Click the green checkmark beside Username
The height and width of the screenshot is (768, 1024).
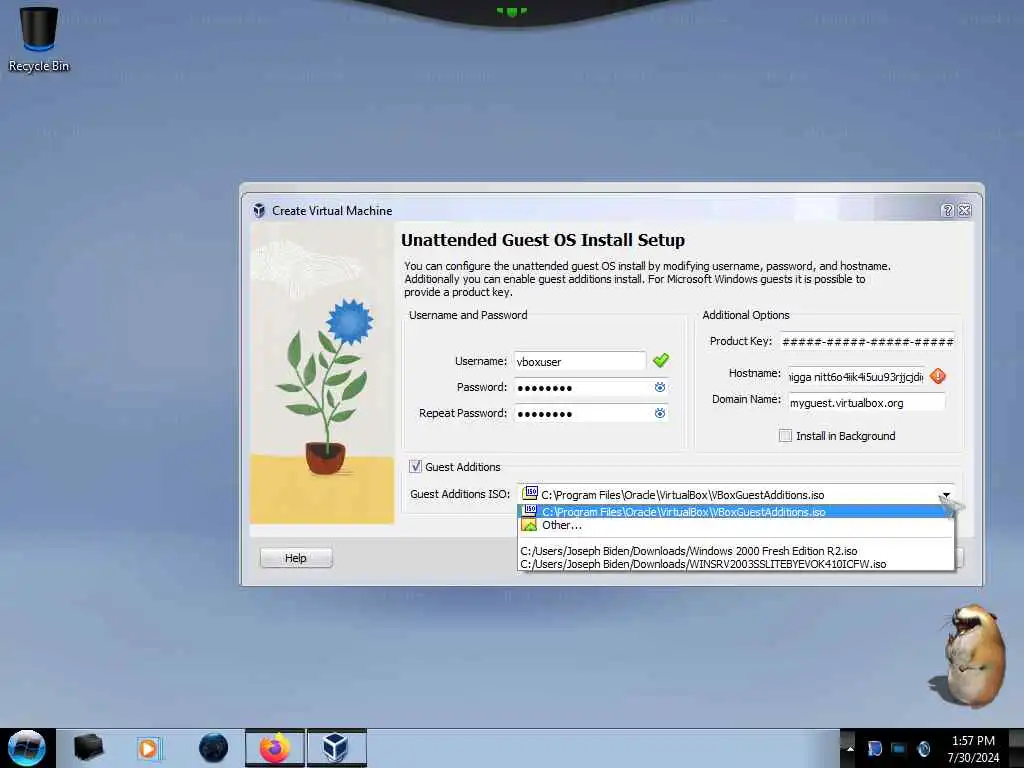pos(661,360)
